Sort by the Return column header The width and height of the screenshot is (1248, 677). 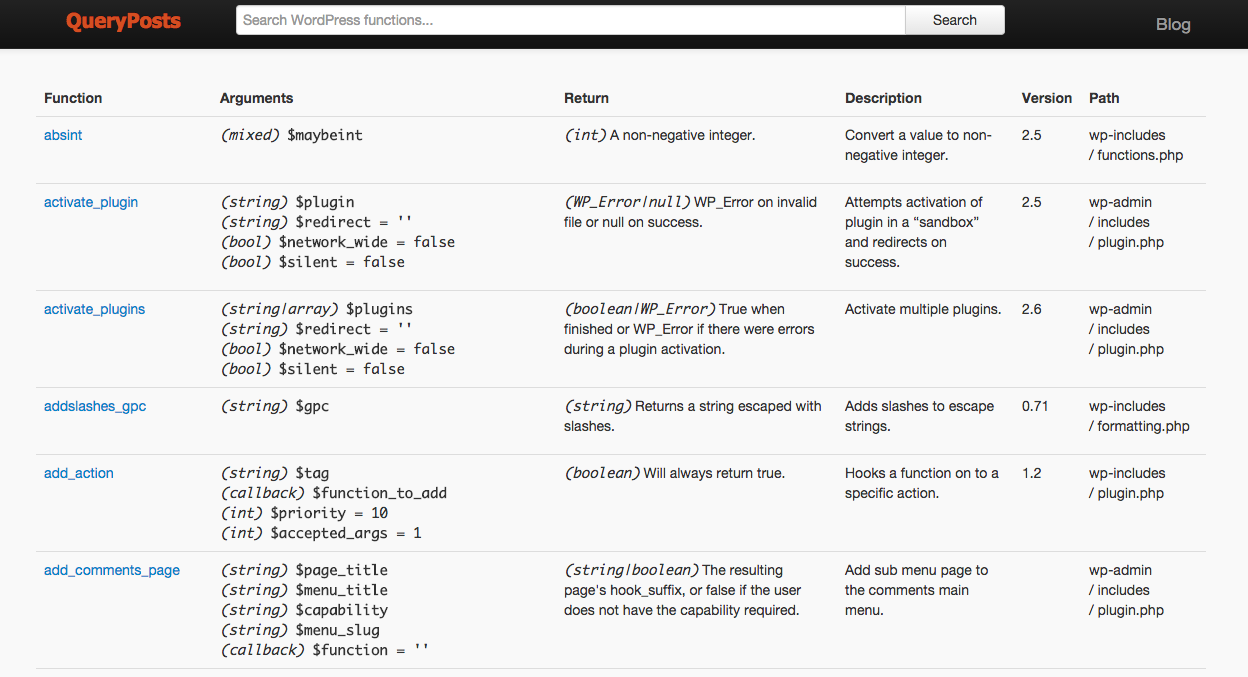pos(586,98)
